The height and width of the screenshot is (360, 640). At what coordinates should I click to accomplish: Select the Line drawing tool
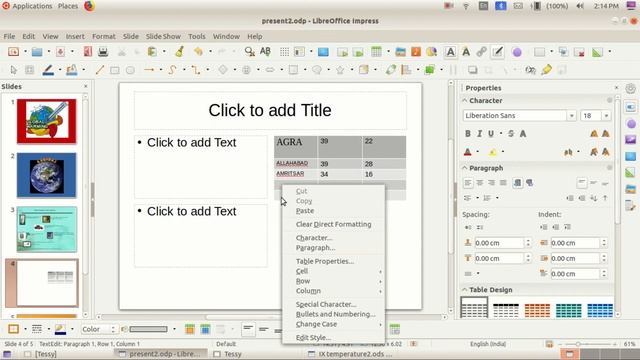[100, 70]
